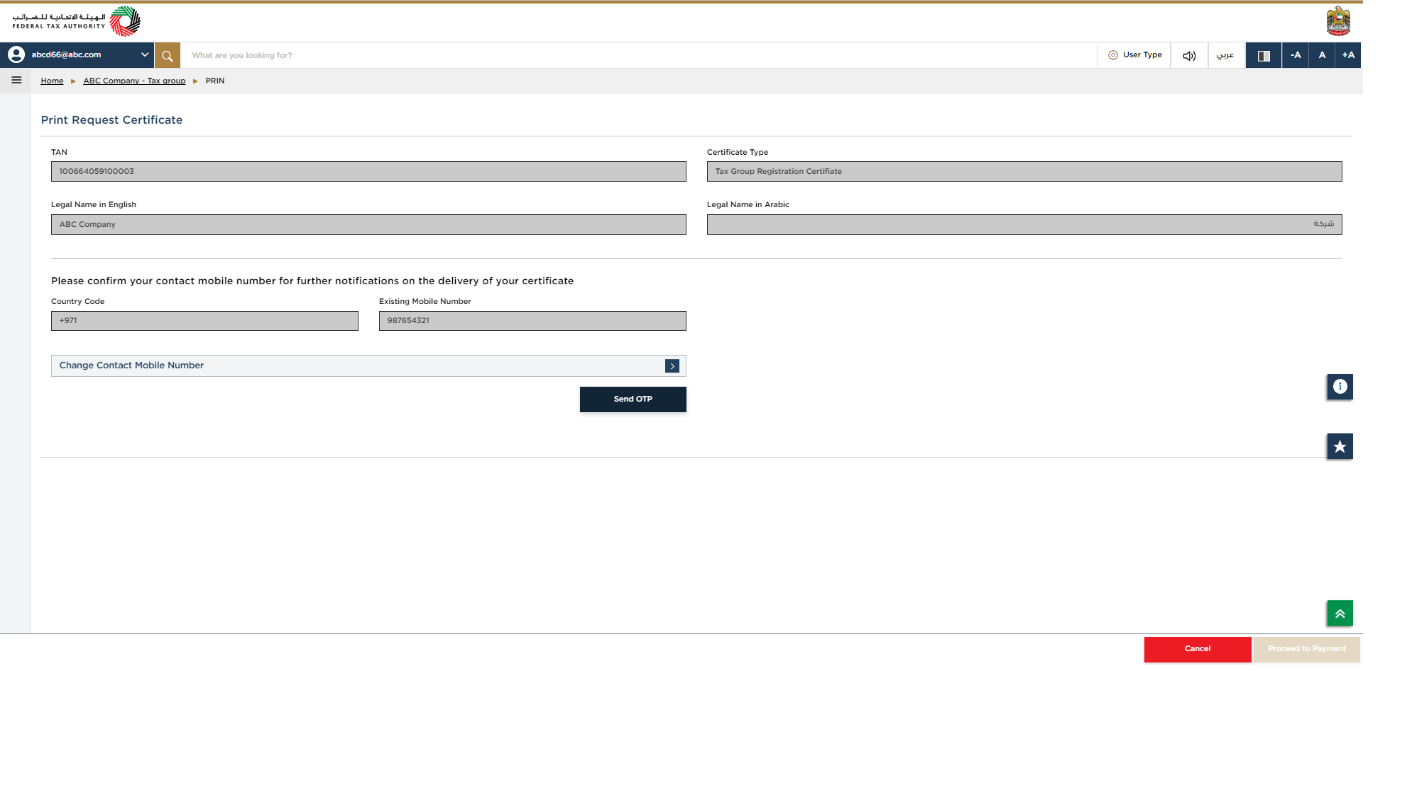Click the user profile avatar icon
Viewport: 1414px width, 801px height.
tap(16, 55)
